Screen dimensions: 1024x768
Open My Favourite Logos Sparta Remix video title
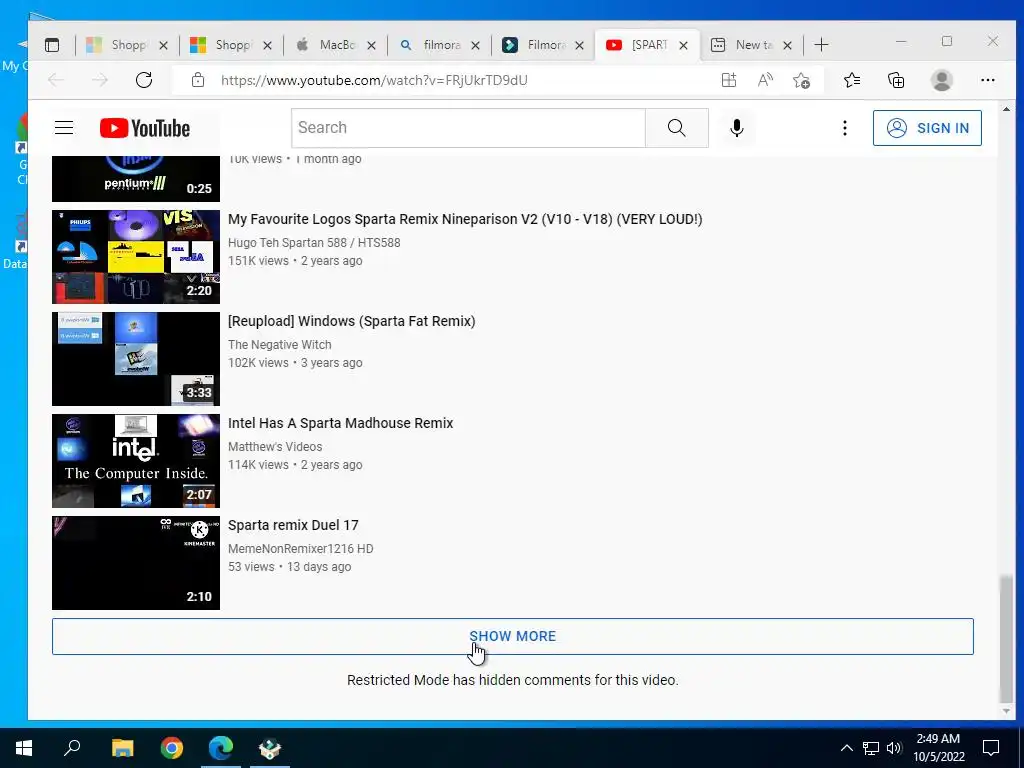click(x=465, y=219)
